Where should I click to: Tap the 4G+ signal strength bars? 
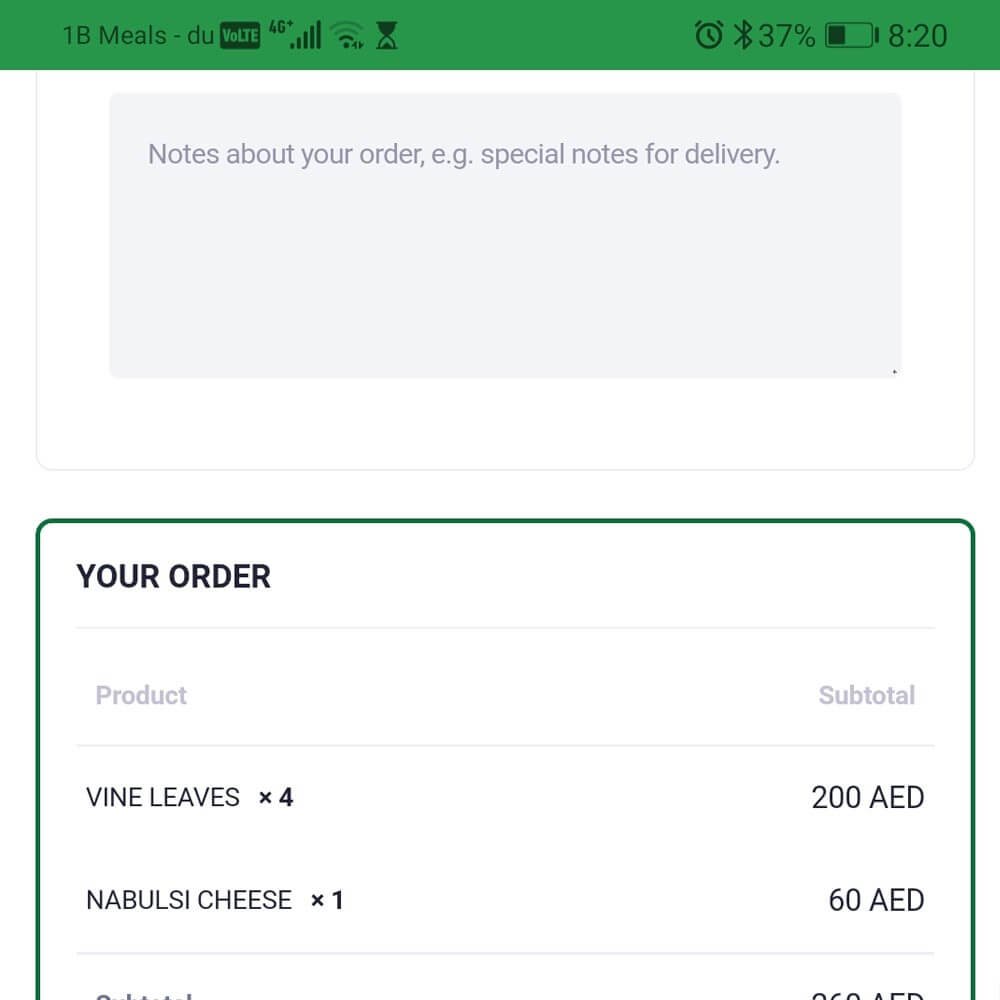pos(295,34)
